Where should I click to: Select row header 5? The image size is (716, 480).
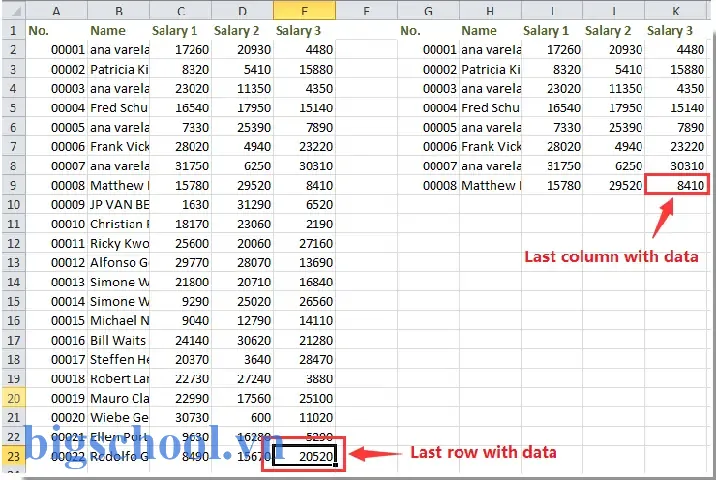pyautogui.click(x=13, y=108)
